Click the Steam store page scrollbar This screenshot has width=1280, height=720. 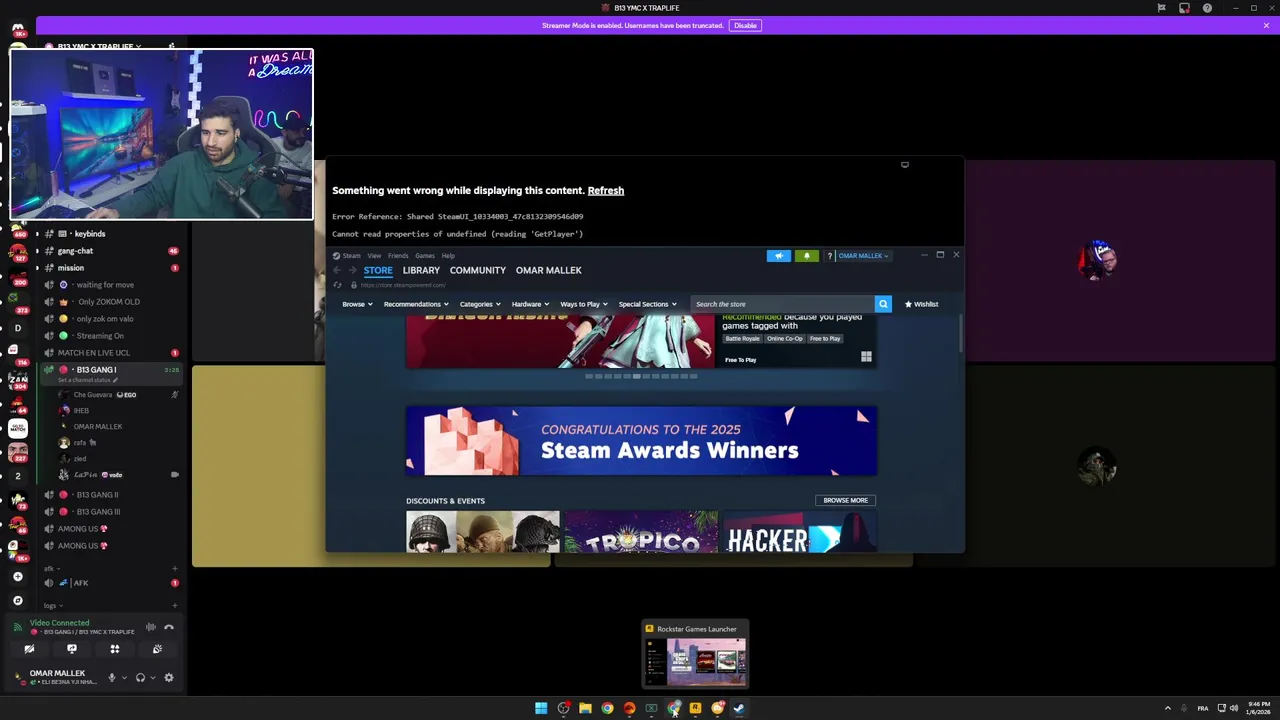click(x=960, y=333)
